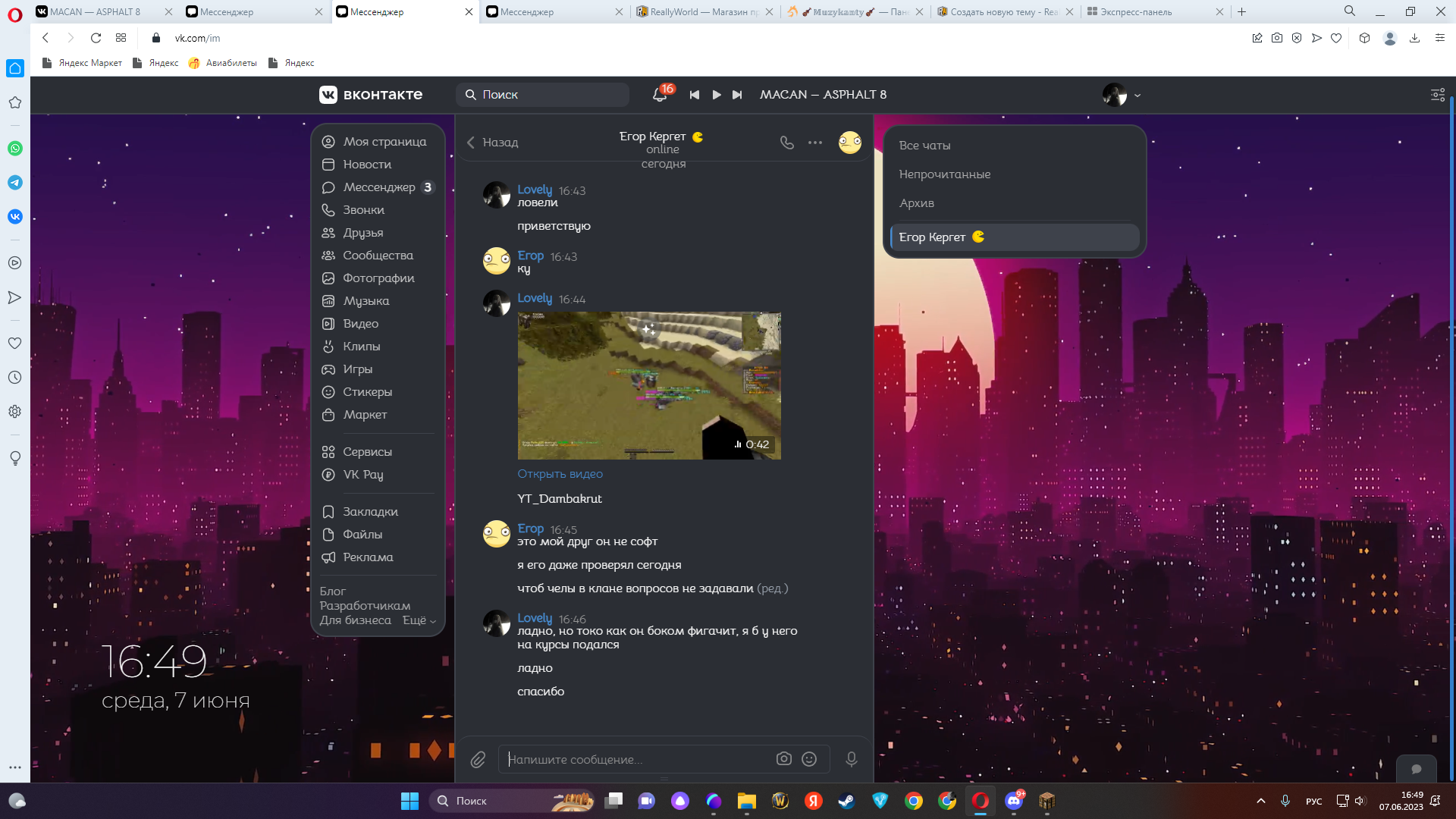Start a voice call with Егор Кергет
Screen dimensions: 1456x819
787,143
